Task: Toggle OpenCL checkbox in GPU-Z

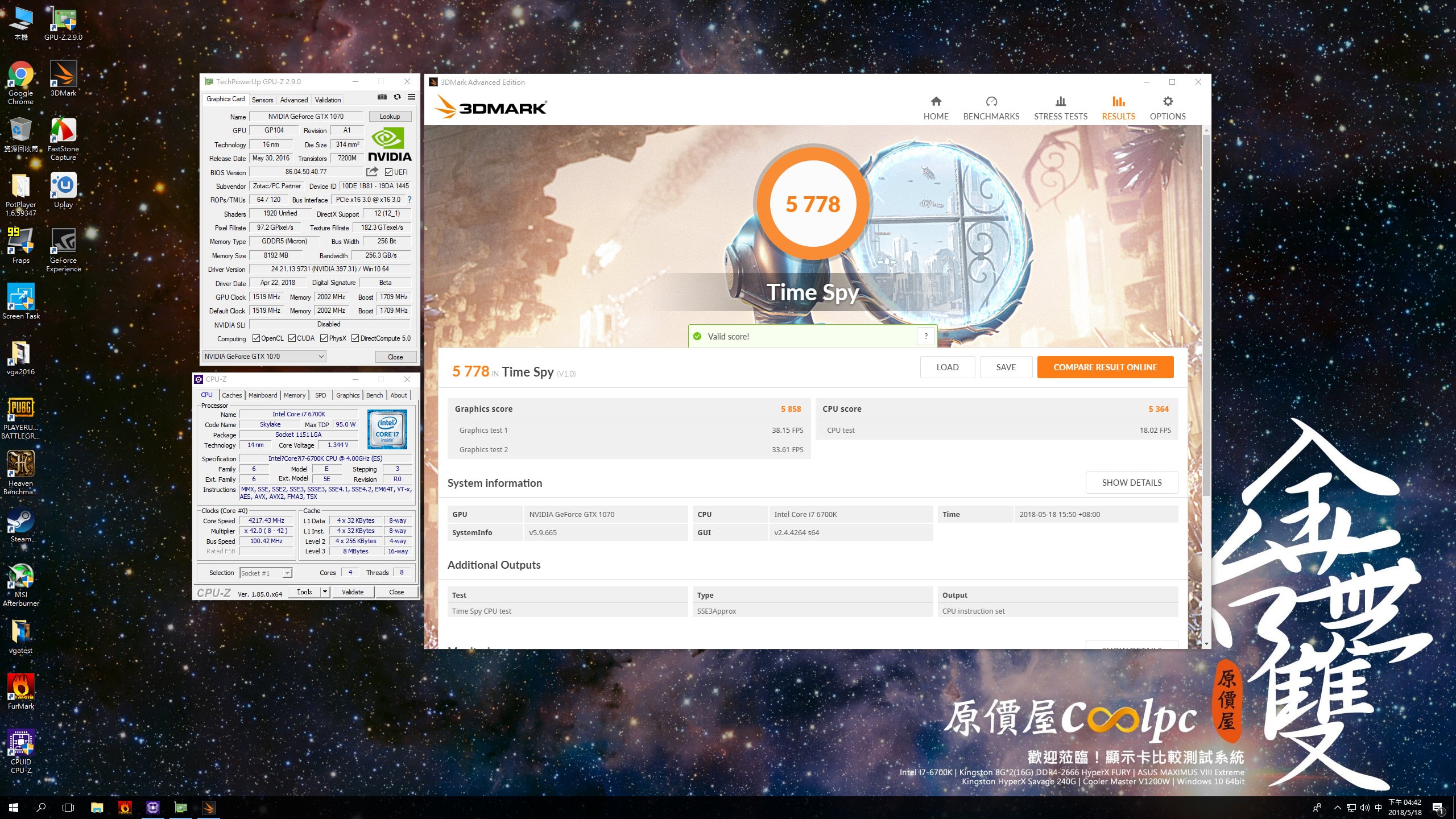Action: click(x=256, y=338)
